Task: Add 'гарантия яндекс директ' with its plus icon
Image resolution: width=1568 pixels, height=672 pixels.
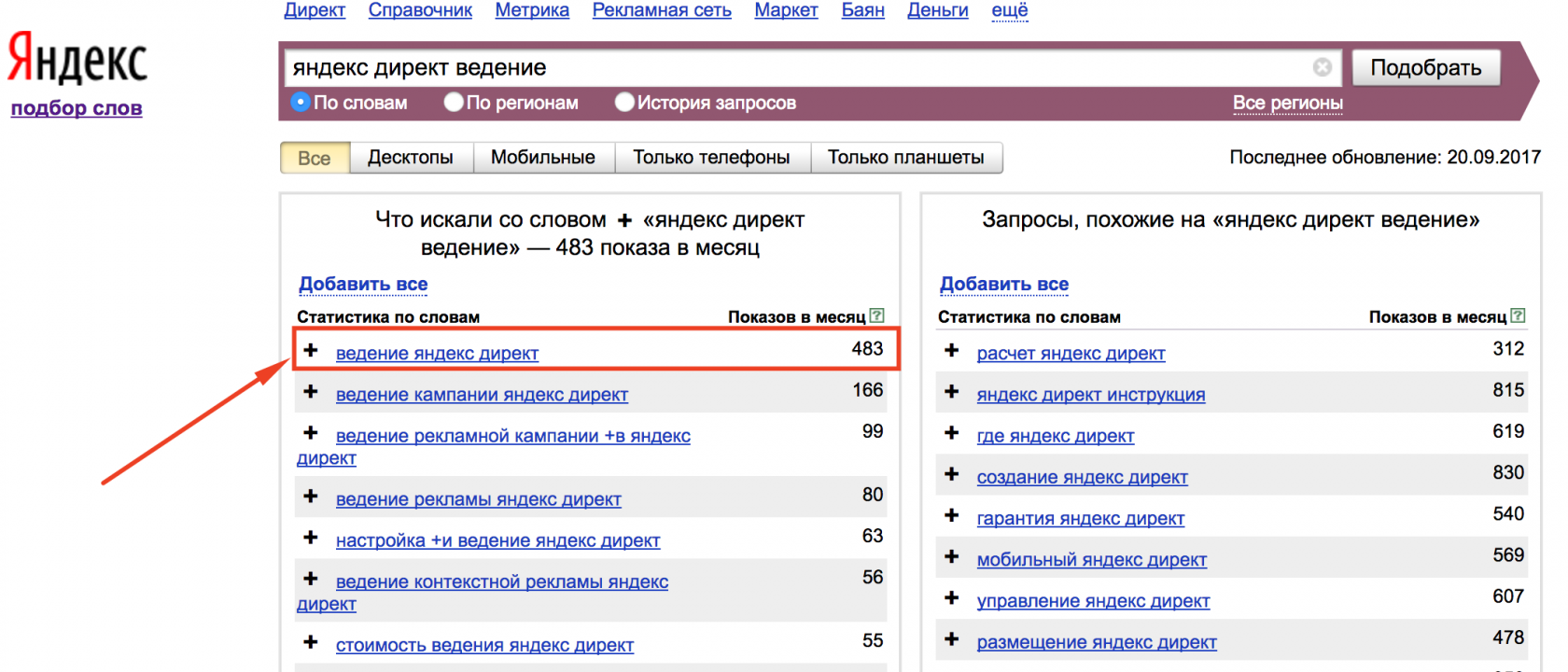Action: click(952, 514)
